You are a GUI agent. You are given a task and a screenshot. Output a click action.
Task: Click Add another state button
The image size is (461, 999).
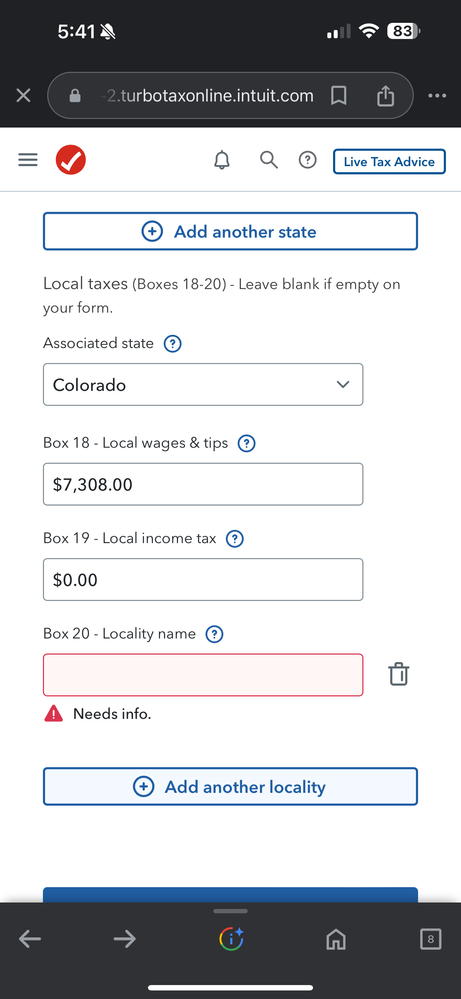230,231
